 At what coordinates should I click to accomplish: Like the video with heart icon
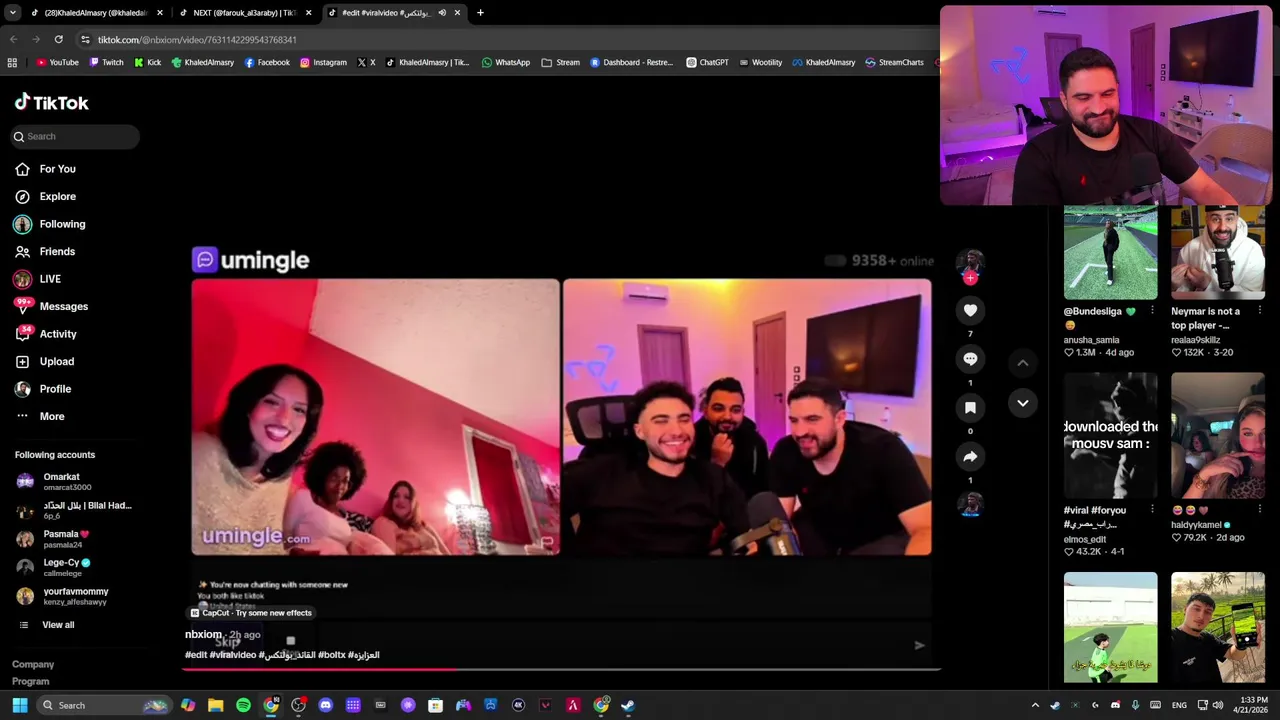970,310
